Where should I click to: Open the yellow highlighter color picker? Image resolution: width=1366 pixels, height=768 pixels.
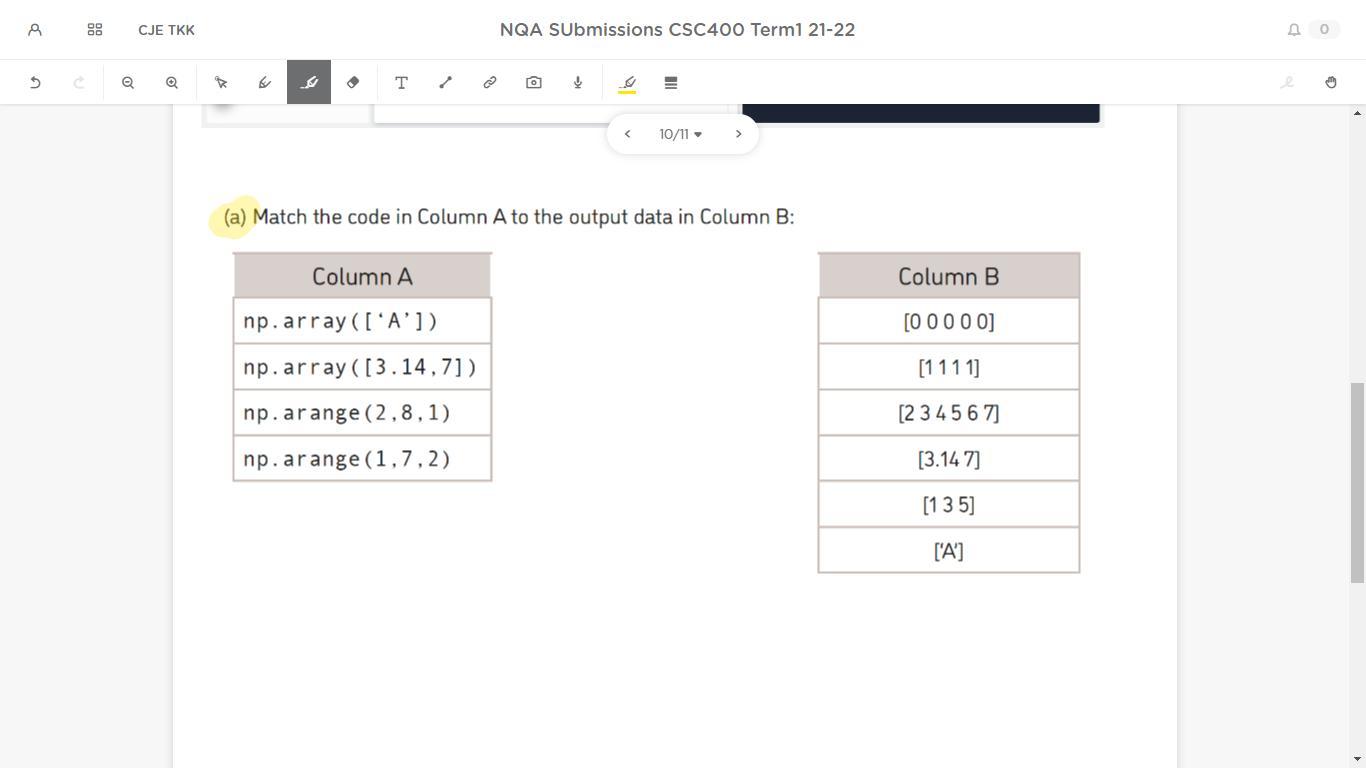627,83
